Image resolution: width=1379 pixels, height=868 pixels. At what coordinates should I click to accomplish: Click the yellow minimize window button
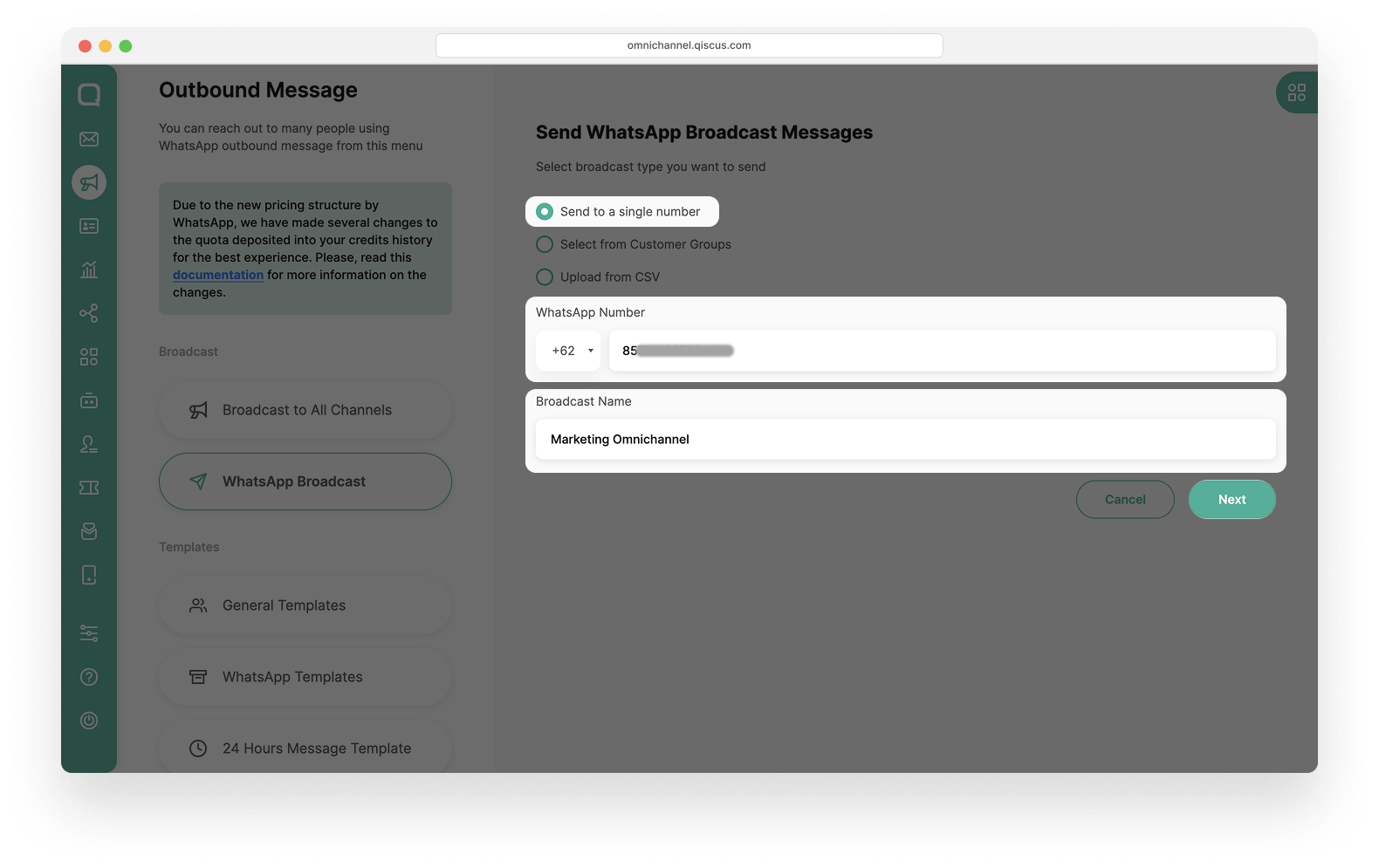[x=105, y=46]
